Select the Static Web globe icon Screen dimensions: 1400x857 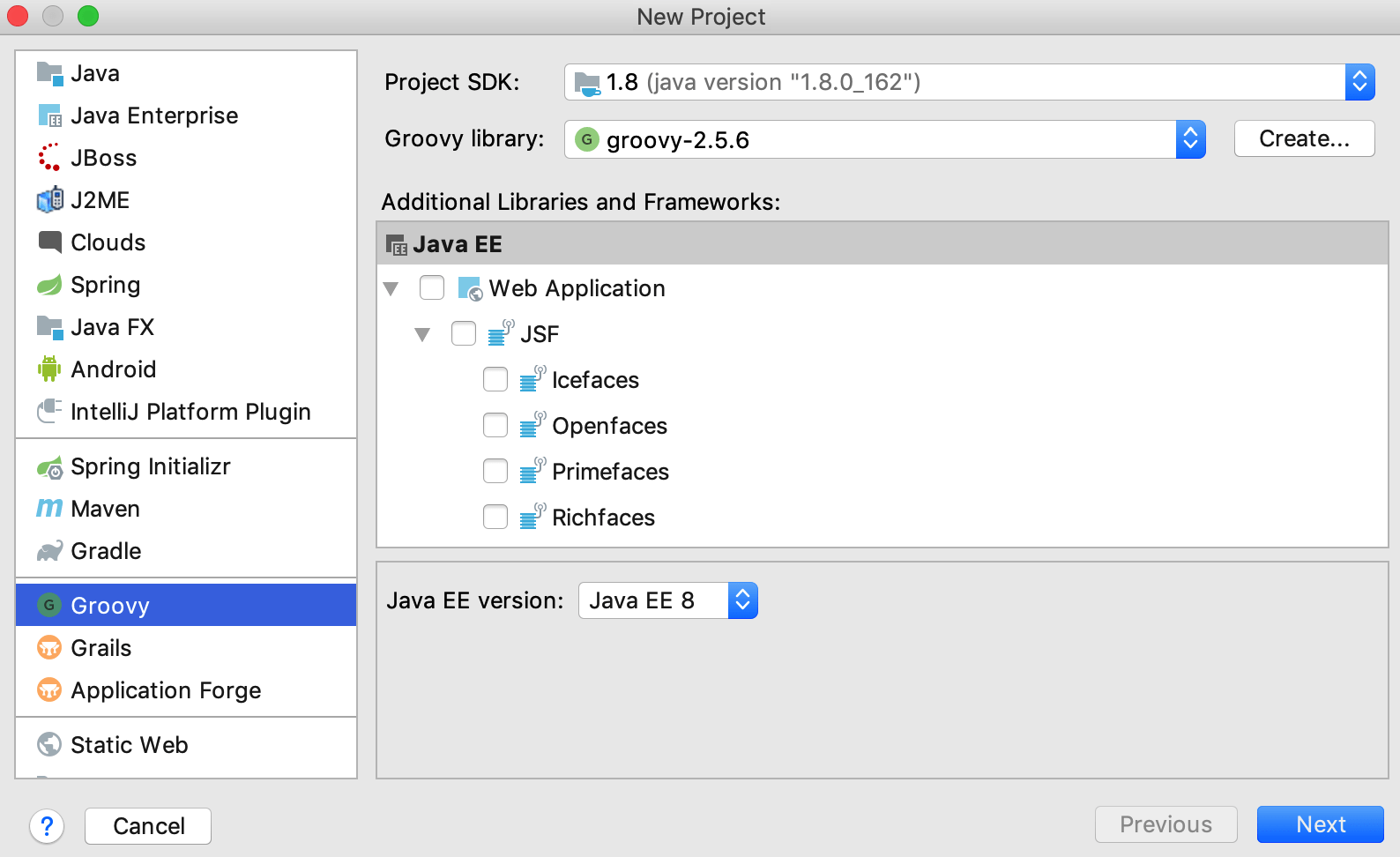tap(49, 745)
